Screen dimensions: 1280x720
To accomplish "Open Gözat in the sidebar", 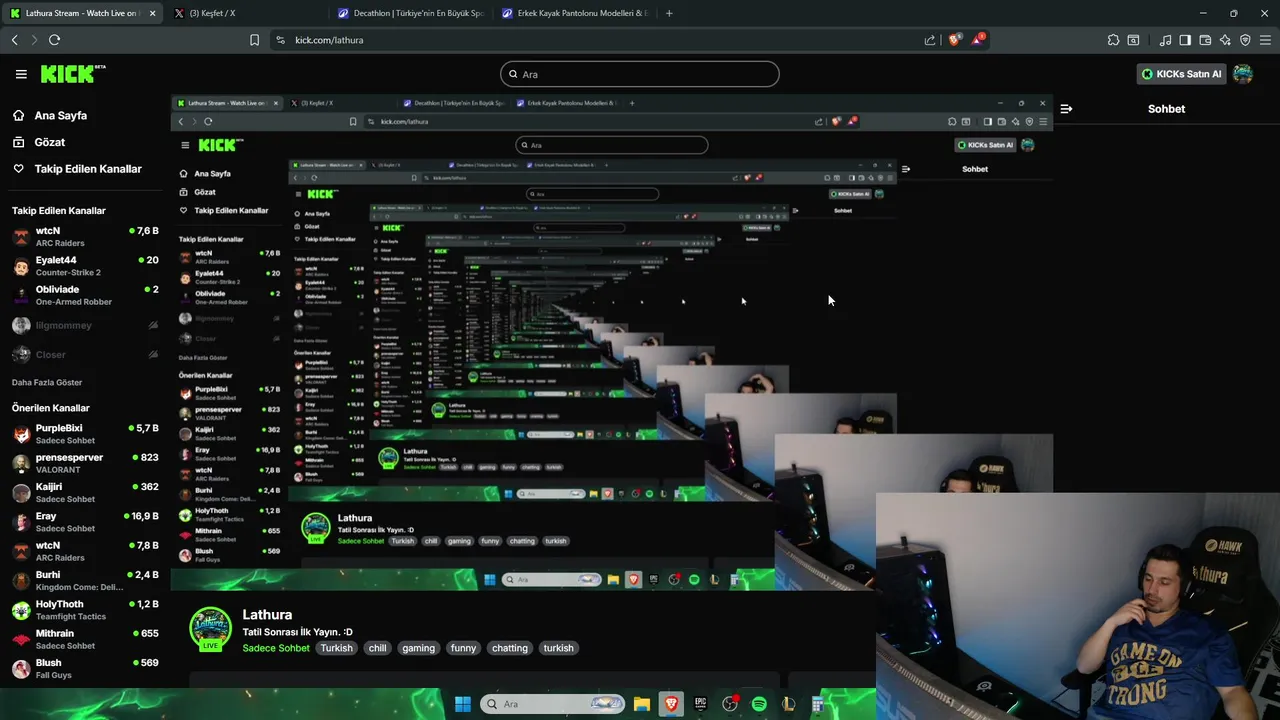I will point(50,142).
